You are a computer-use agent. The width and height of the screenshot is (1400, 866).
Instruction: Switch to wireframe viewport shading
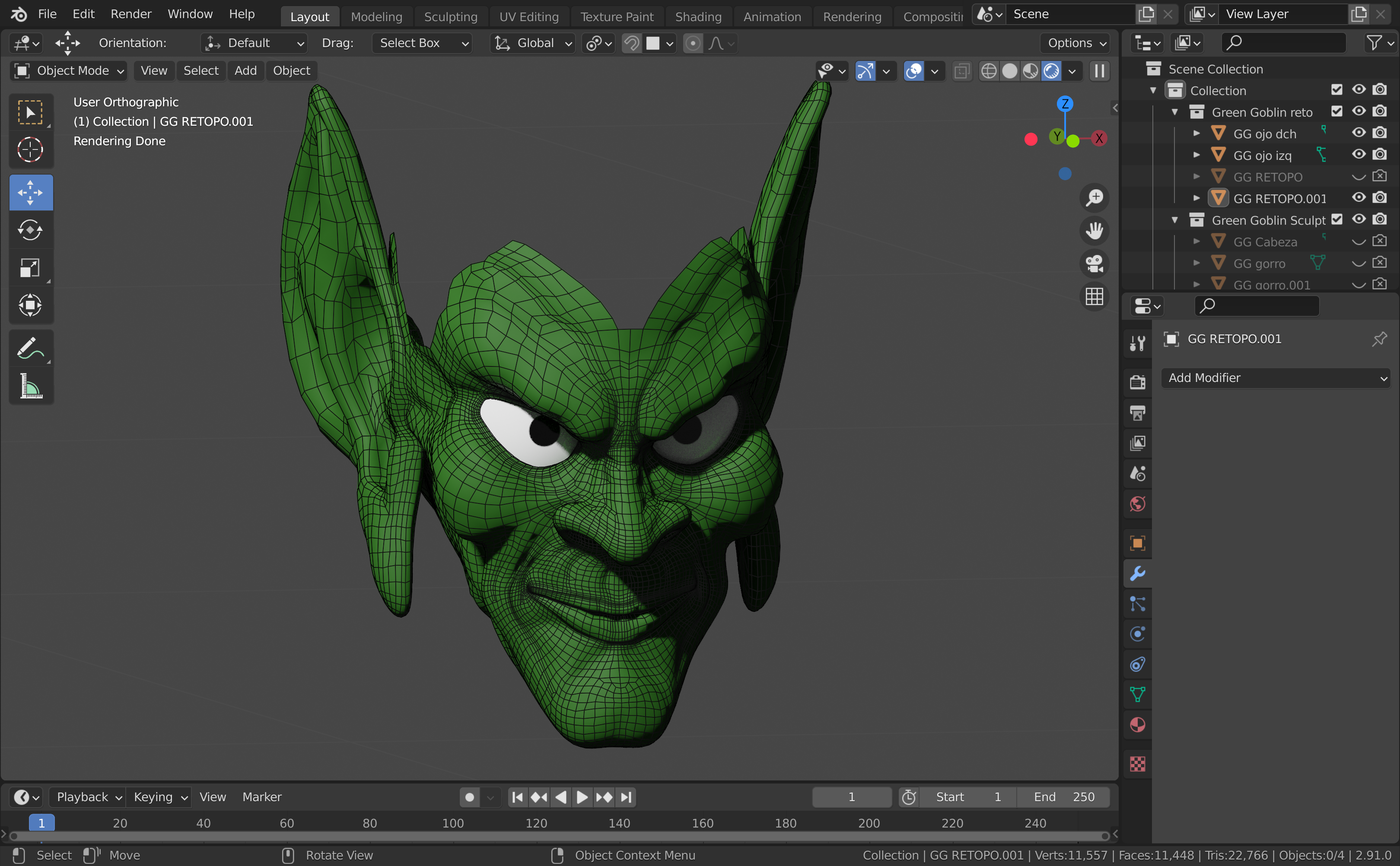(989, 71)
